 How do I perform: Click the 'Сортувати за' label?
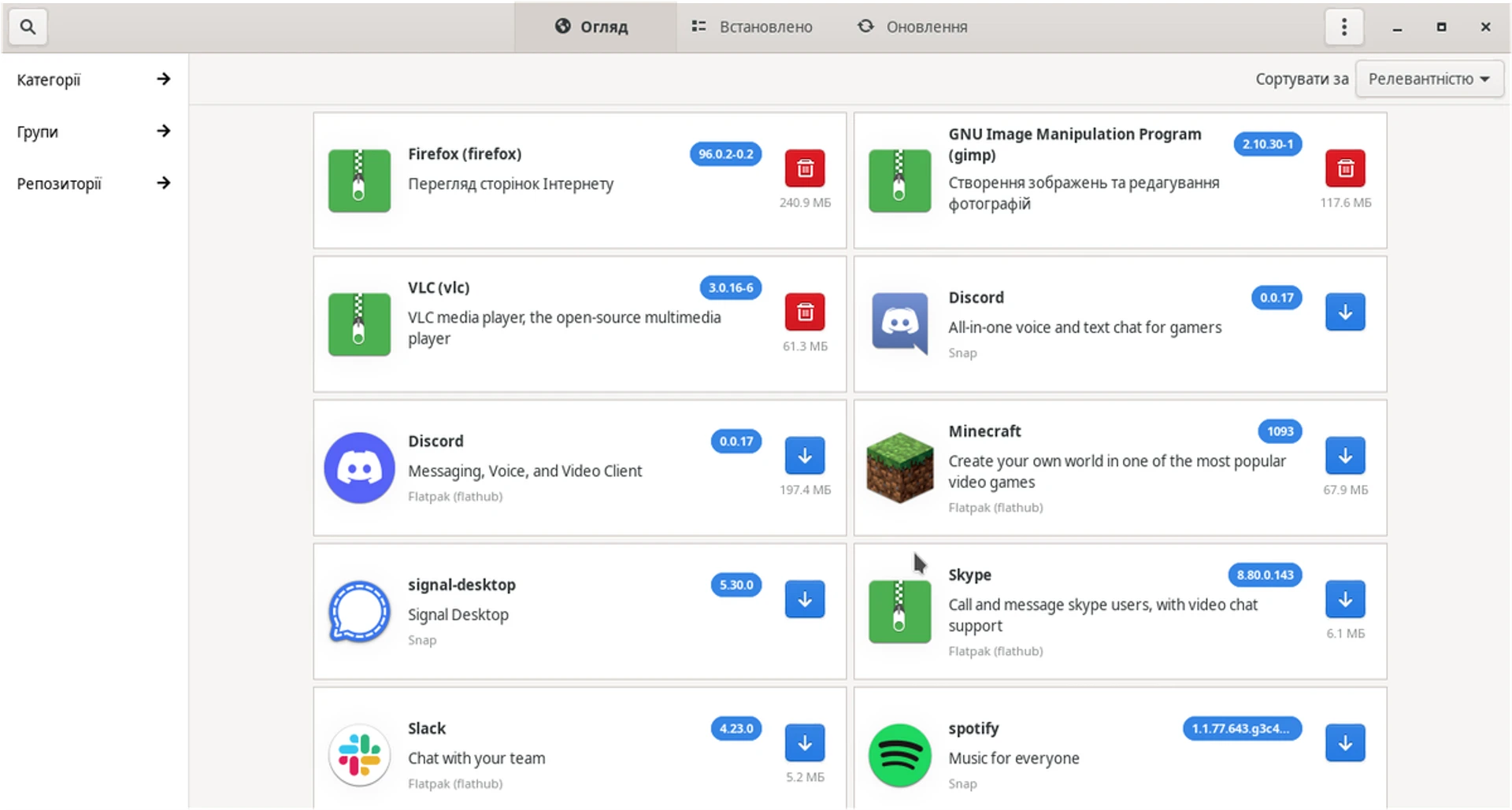click(1302, 80)
